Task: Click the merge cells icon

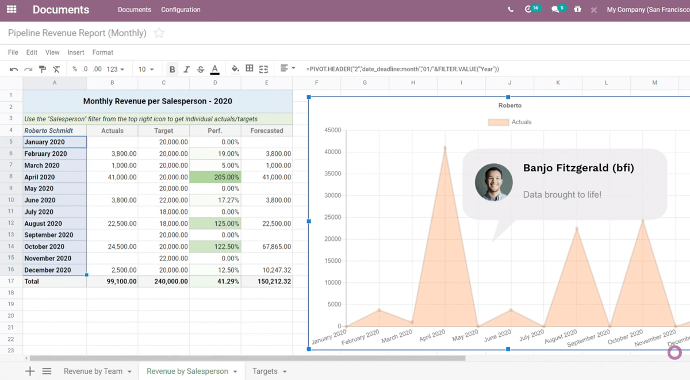Action: (x=264, y=69)
